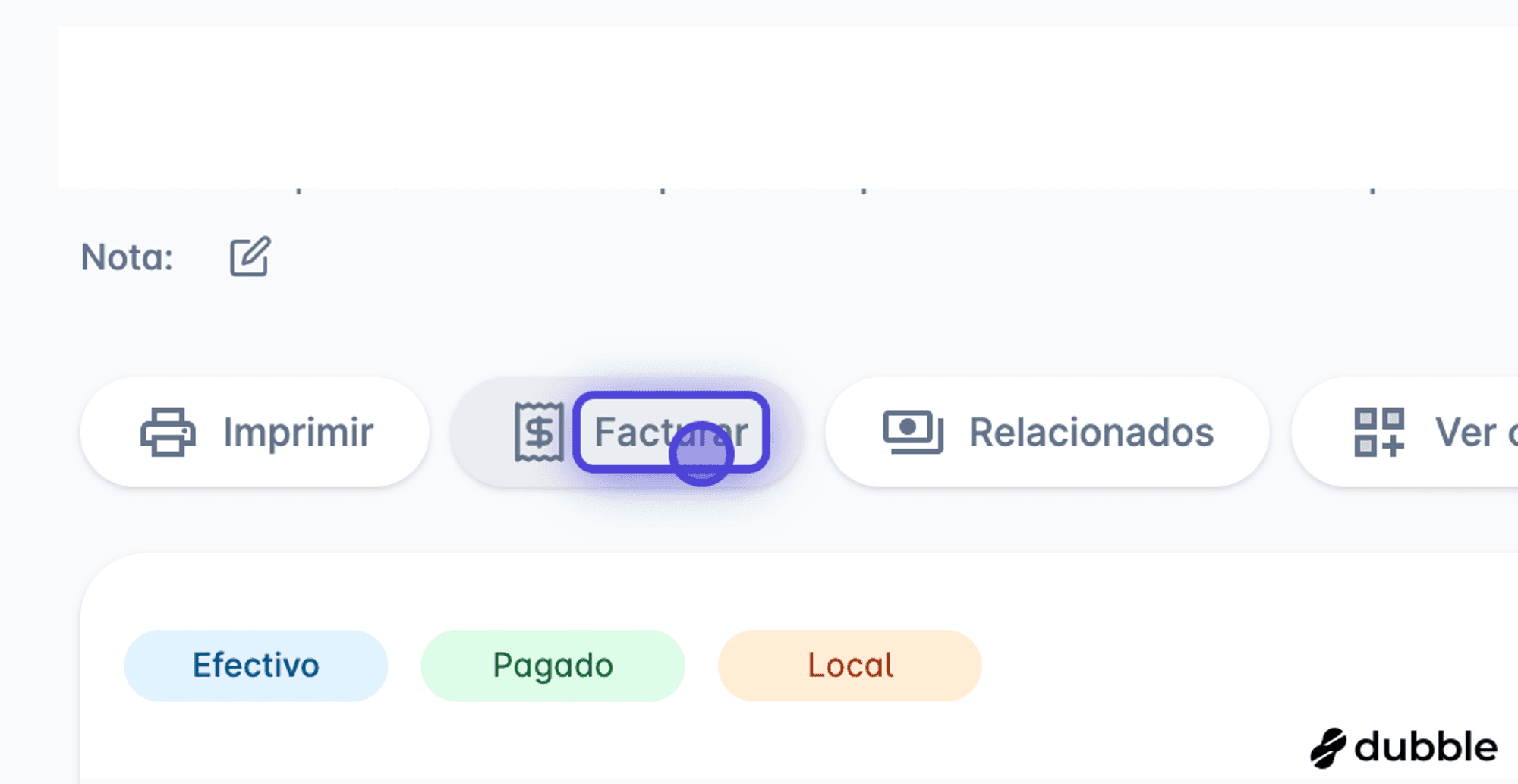Click the blank white panel above Nota
The width and height of the screenshot is (1518, 784).
pyautogui.click(x=788, y=107)
